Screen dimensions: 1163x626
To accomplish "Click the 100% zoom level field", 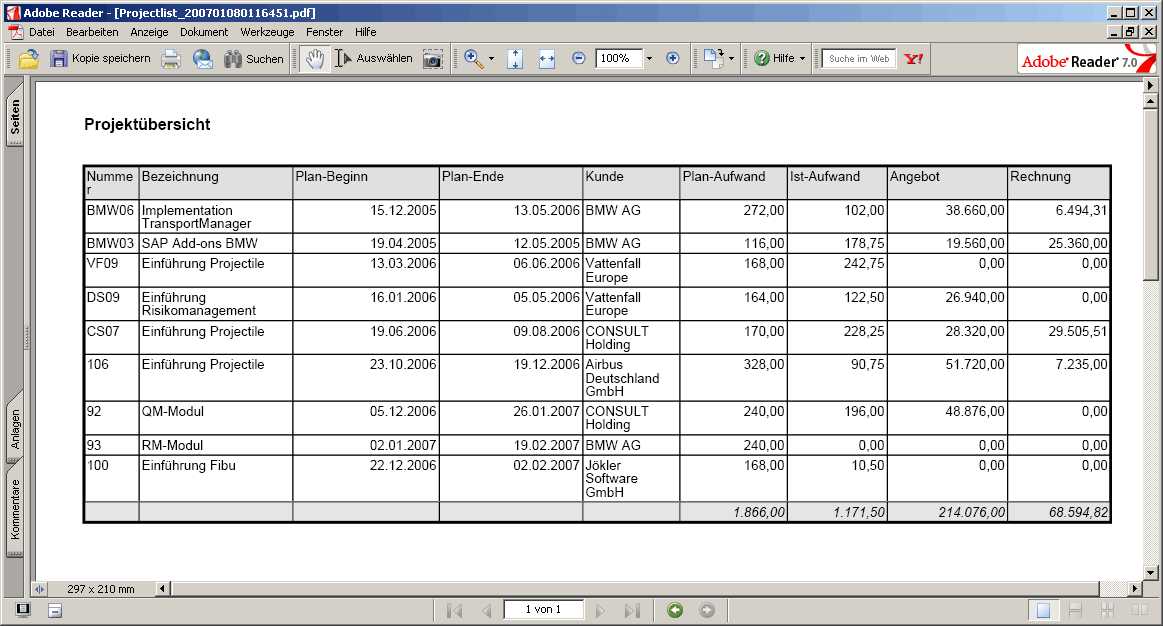I will (618, 59).
